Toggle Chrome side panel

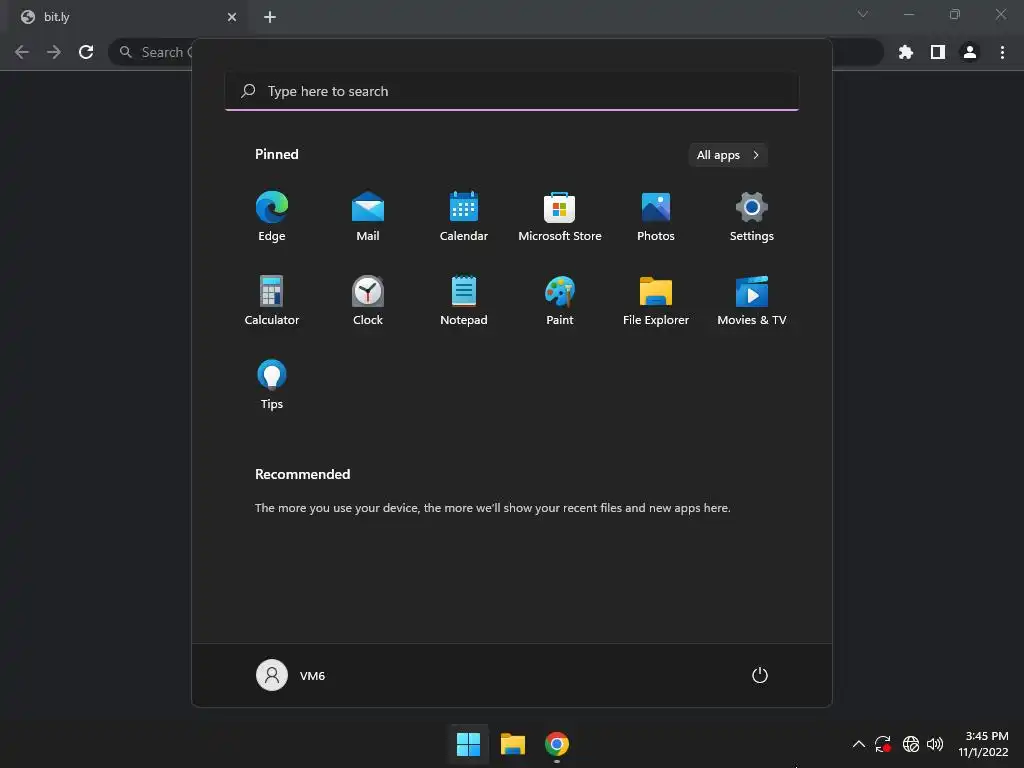[x=938, y=52]
